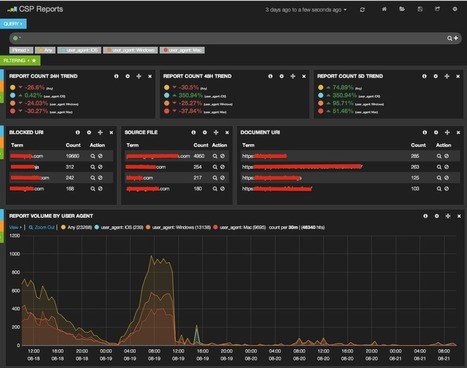Image resolution: width=467 pixels, height=368 pixels.
Task: Add a new query with the plus icon
Action: [456, 38]
